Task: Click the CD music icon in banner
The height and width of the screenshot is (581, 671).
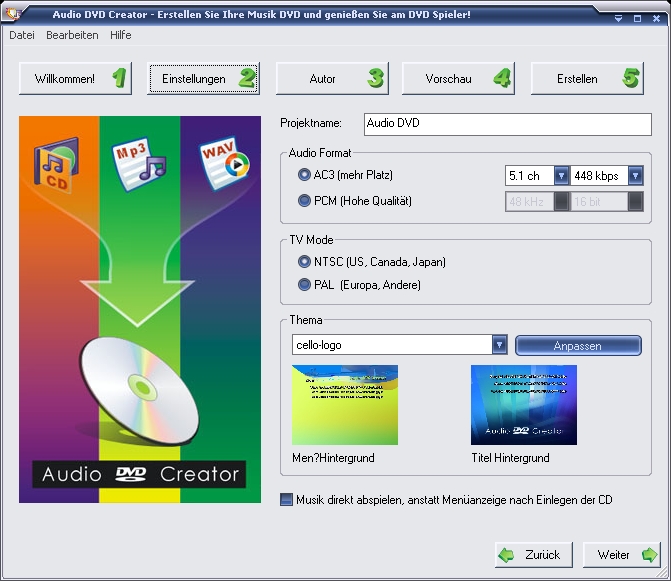Action: [56, 165]
